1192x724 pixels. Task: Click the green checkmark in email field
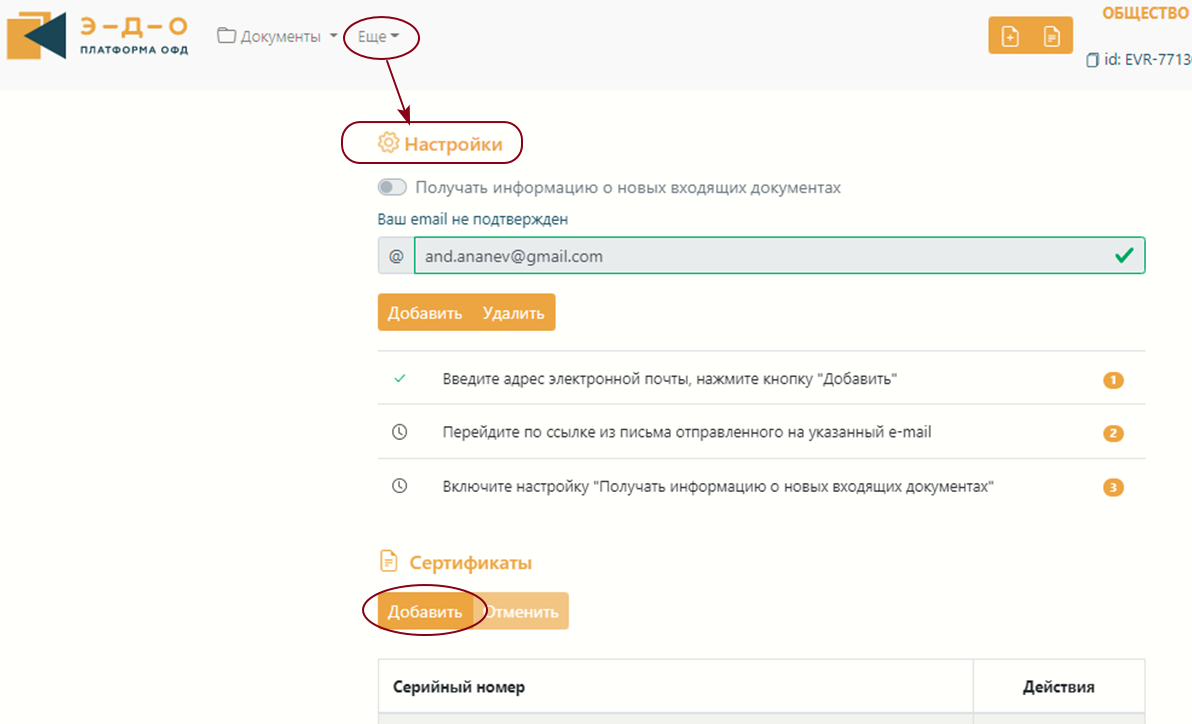pos(1124,256)
